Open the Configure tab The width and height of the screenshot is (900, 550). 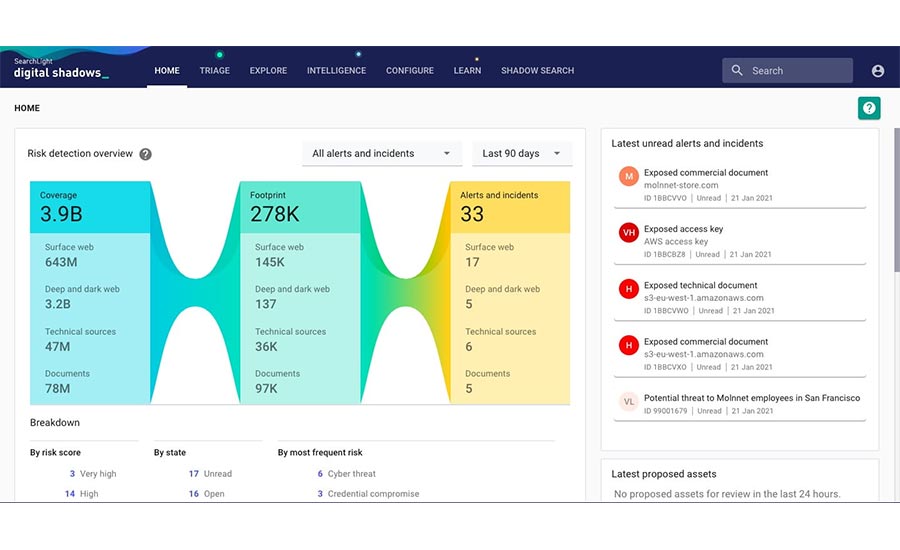(410, 71)
